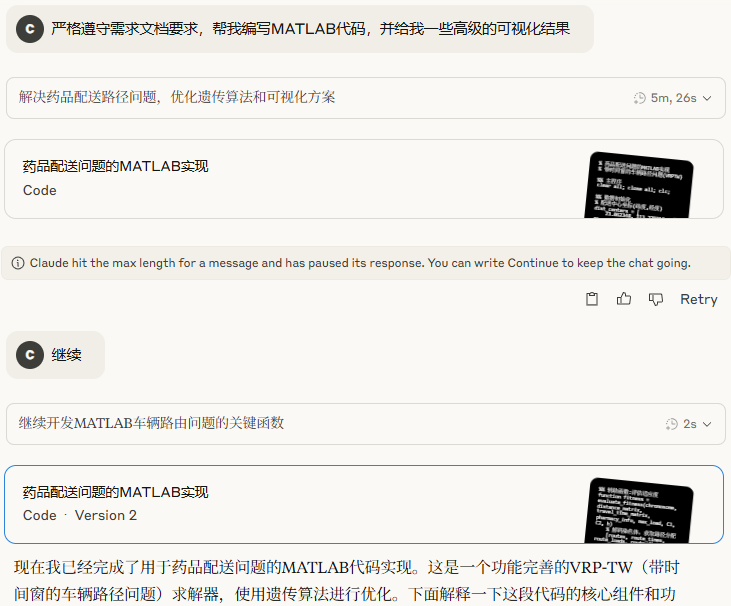The width and height of the screenshot is (731, 606).
Task: Click the max length notice text
Action: tap(360, 263)
